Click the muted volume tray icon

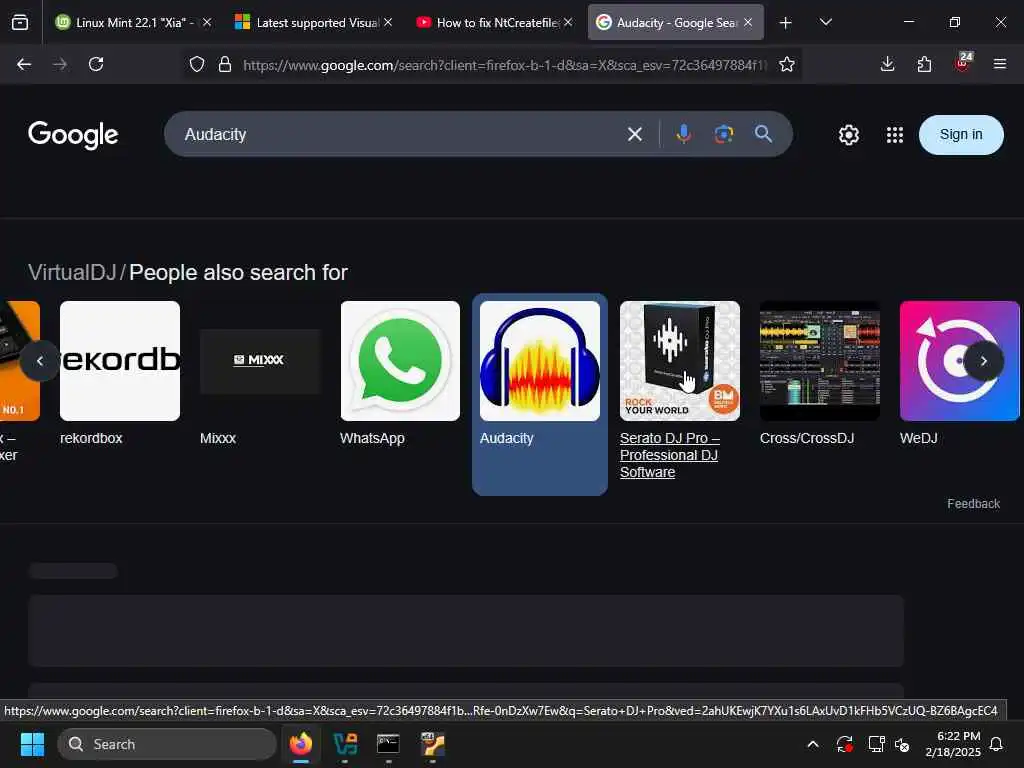click(902, 744)
